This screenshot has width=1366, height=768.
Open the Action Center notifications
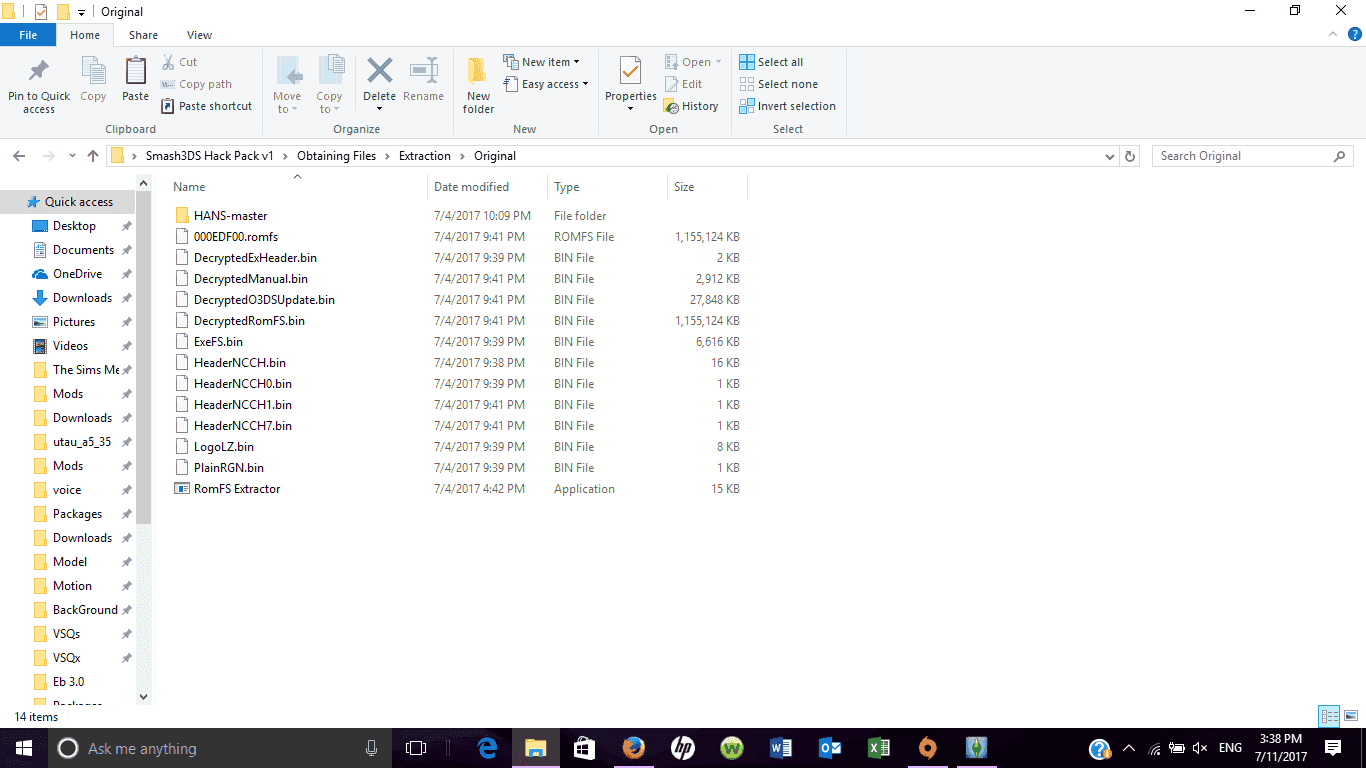point(1333,748)
